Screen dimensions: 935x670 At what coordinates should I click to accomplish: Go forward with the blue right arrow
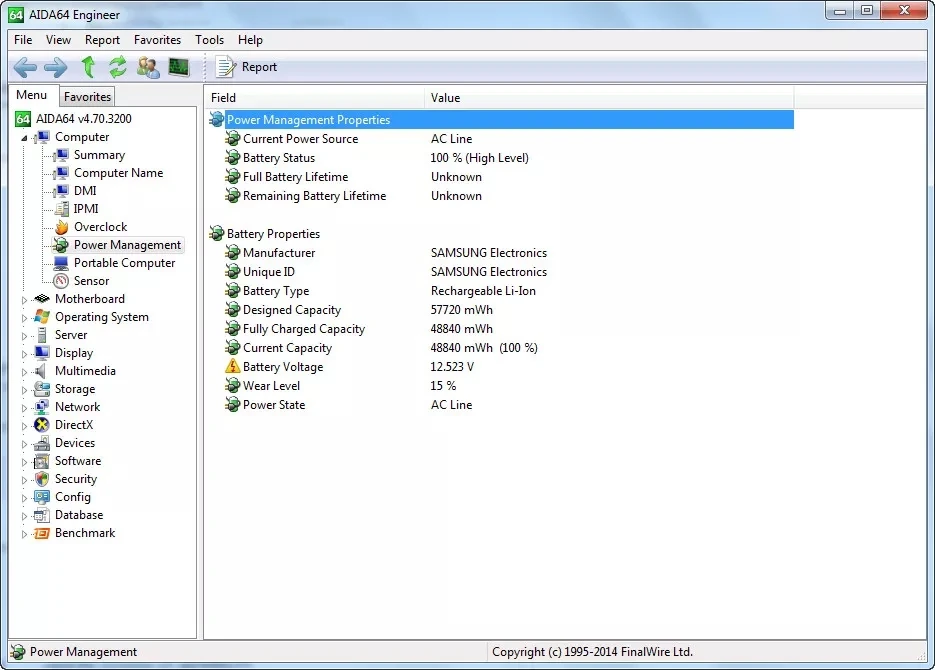[x=56, y=67]
